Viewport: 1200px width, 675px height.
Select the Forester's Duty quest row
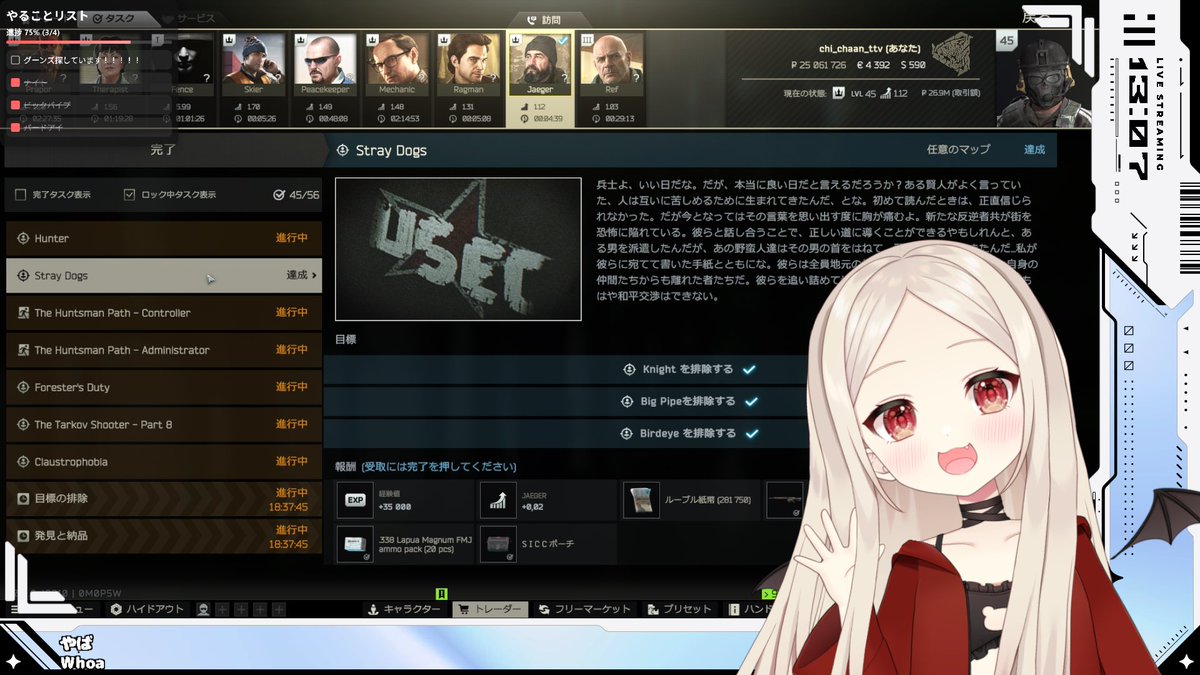click(164, 387)
